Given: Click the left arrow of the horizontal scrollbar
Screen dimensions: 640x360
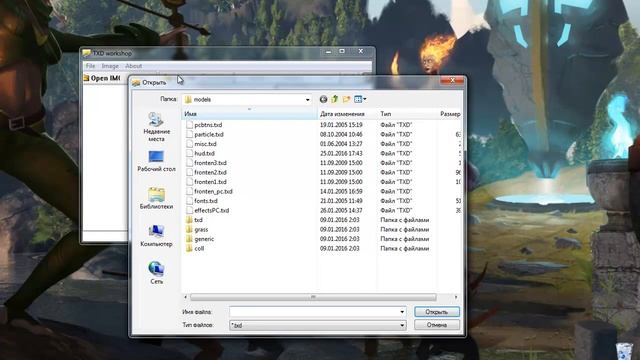Looking at the screenshot, I should tap(186, 297).
